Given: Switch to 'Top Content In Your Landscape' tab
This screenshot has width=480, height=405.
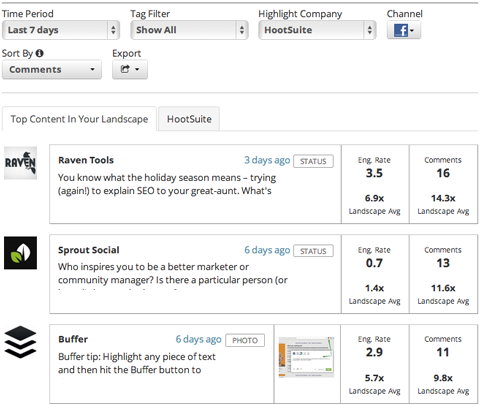Looking at the screenshot, I should [79, 119].
